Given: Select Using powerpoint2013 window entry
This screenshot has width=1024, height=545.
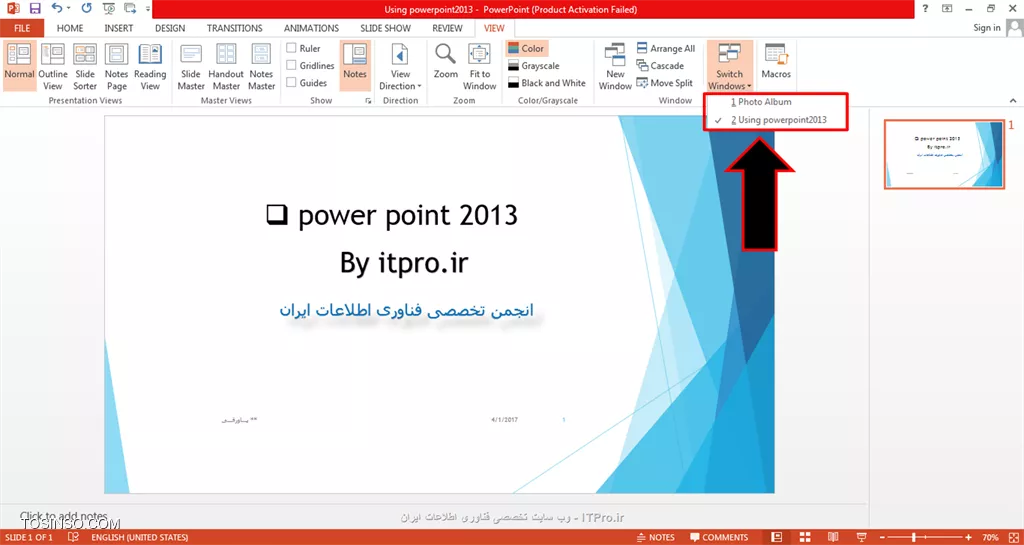Looking at the screenshot, I should tap(776, 120).
